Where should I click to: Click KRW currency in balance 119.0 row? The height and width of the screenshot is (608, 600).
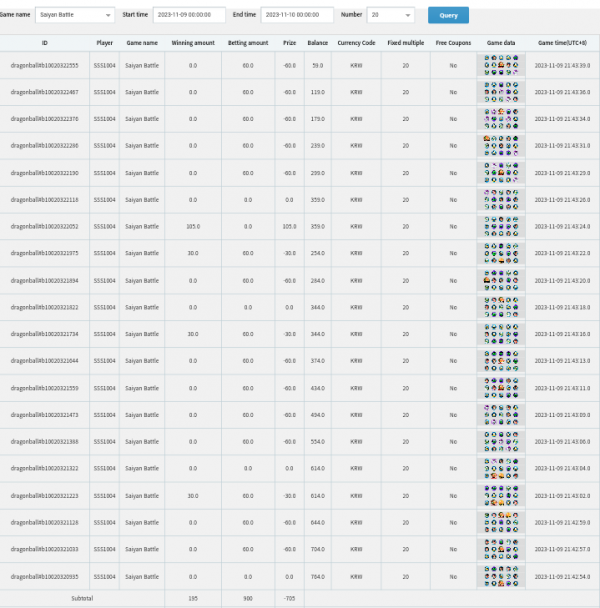[356, 92]
